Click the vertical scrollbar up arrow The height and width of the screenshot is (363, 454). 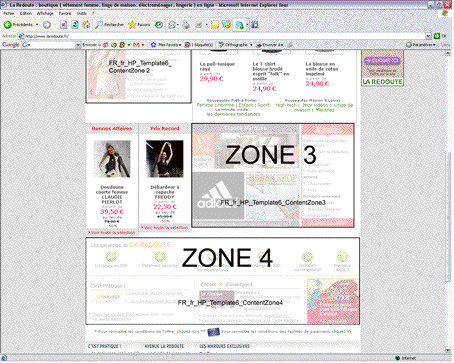tap(448, 53)
